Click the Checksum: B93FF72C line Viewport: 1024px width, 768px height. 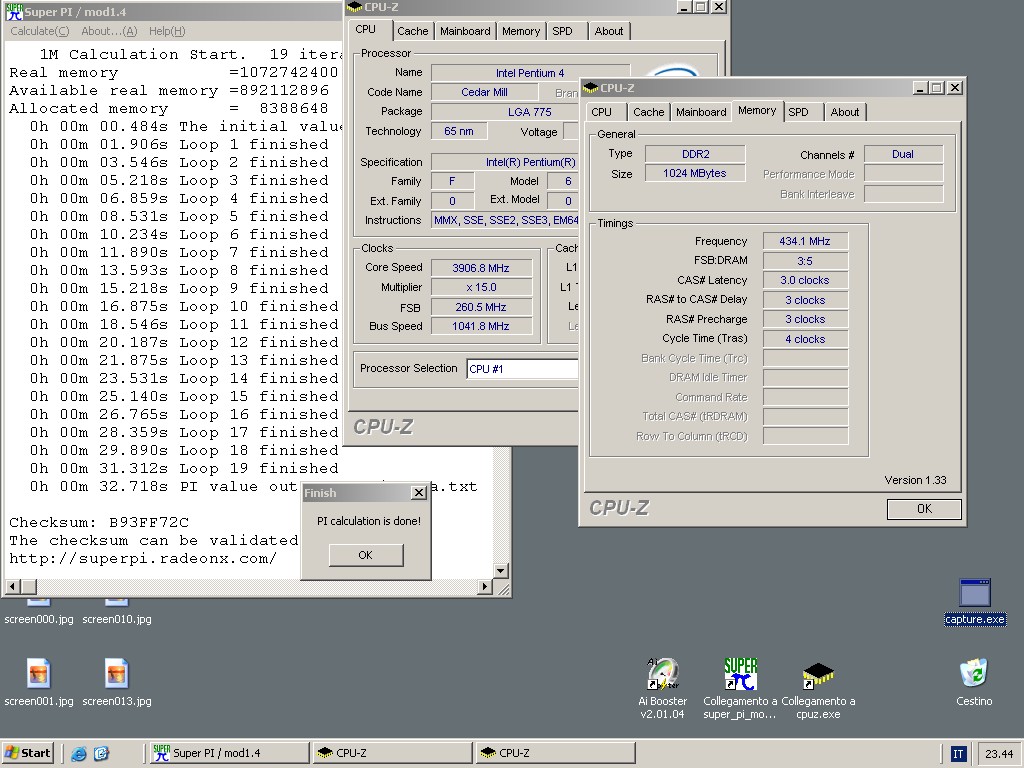[x=99, y=522]
